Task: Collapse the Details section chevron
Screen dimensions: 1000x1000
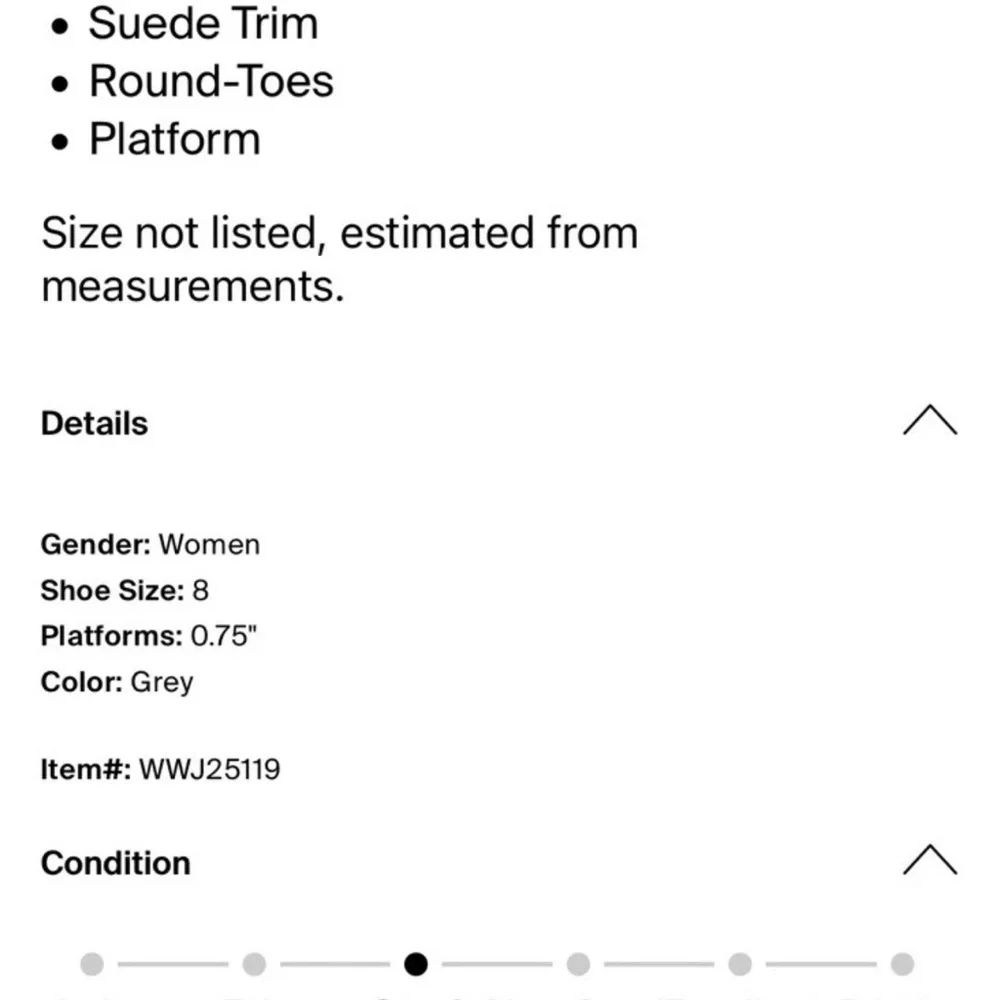Action: tap(929, 421)
